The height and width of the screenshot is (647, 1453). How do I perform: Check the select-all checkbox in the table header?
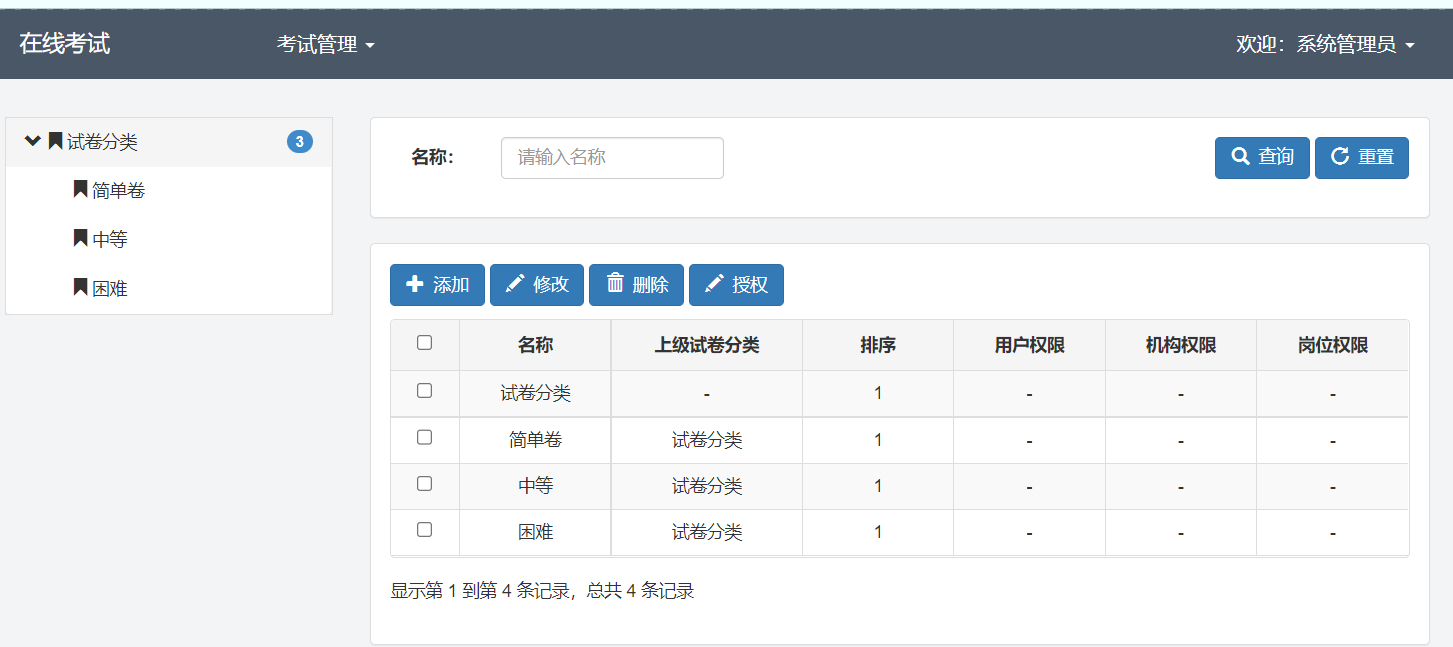click(425, 343)
